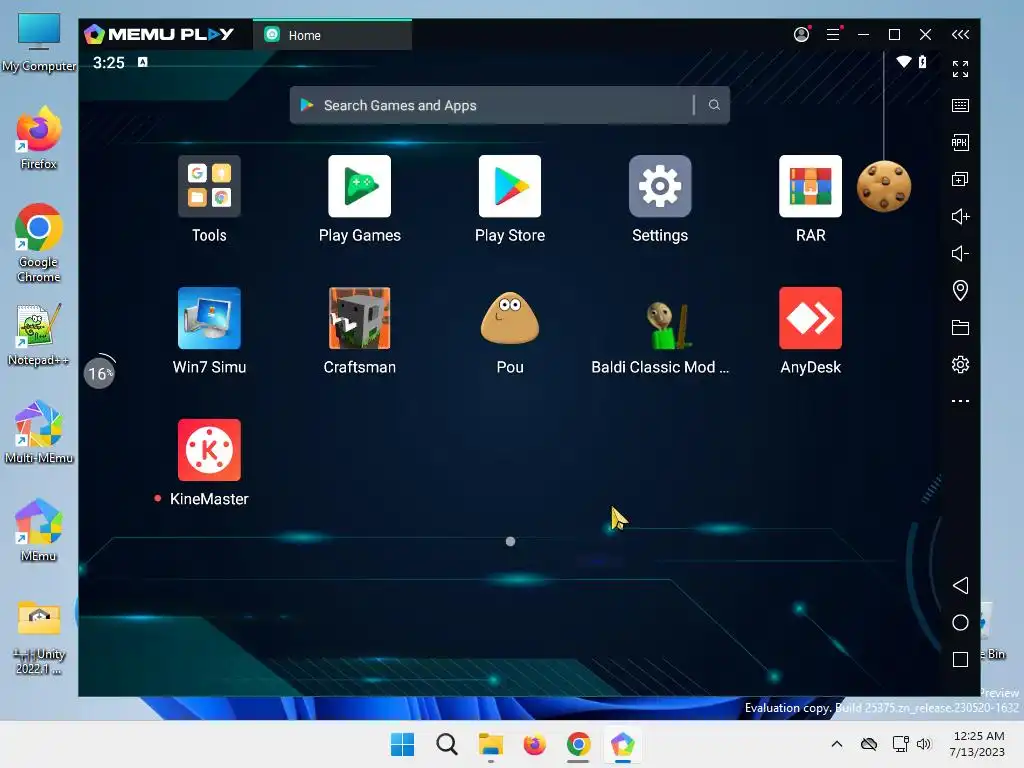
Task: Open the shared folder icon in sidebar
Action: [x=960, y=327]
